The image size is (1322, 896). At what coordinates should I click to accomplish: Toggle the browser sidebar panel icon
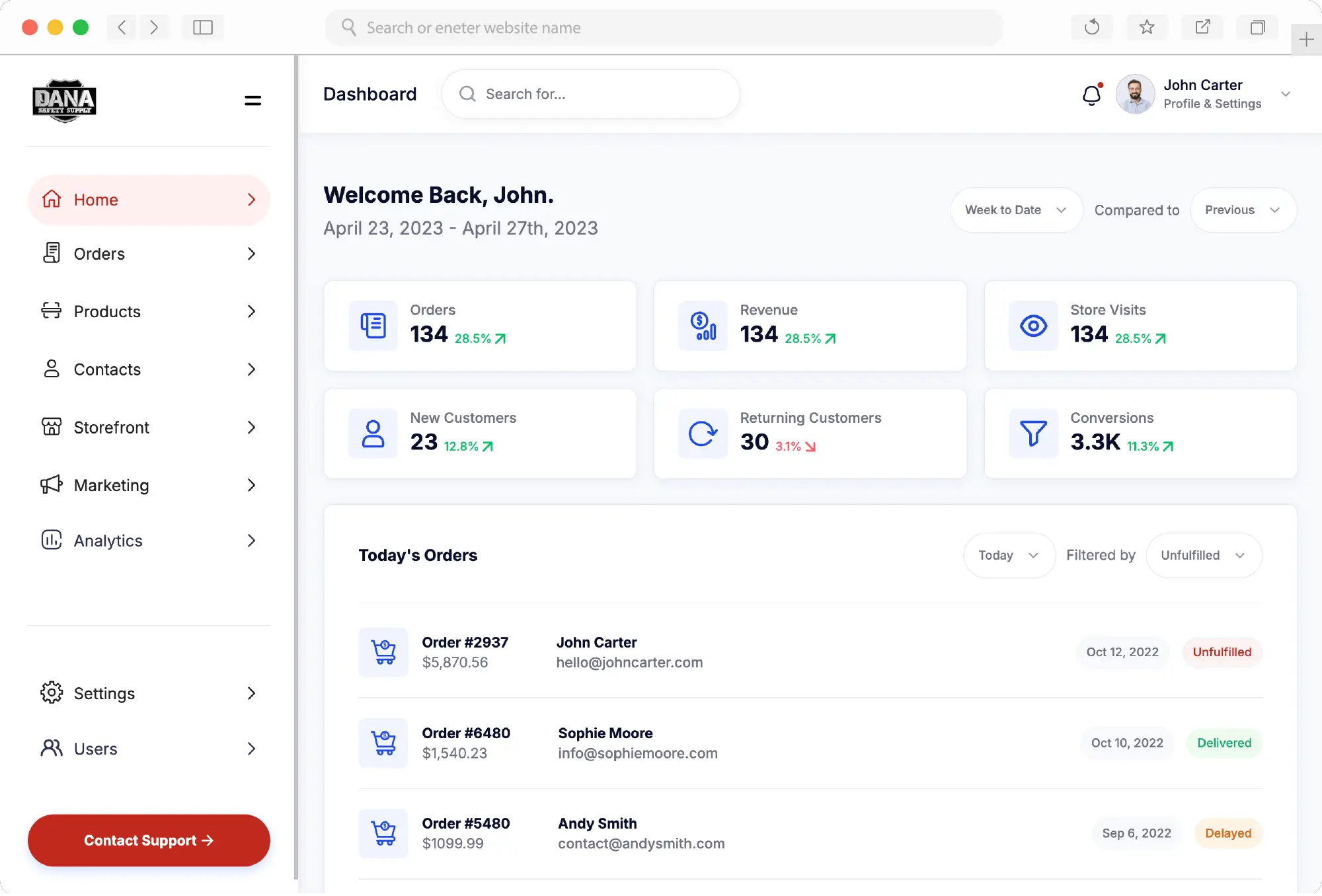coord(202,27)
